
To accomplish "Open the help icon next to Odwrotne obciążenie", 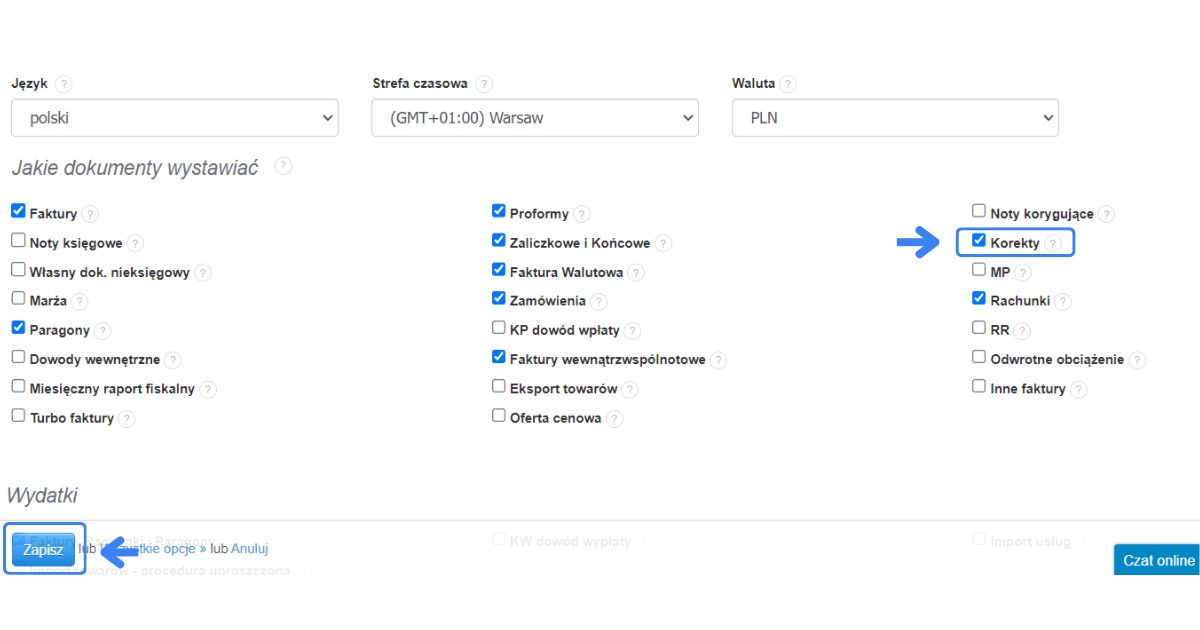I will click(x=1138, y=360).
